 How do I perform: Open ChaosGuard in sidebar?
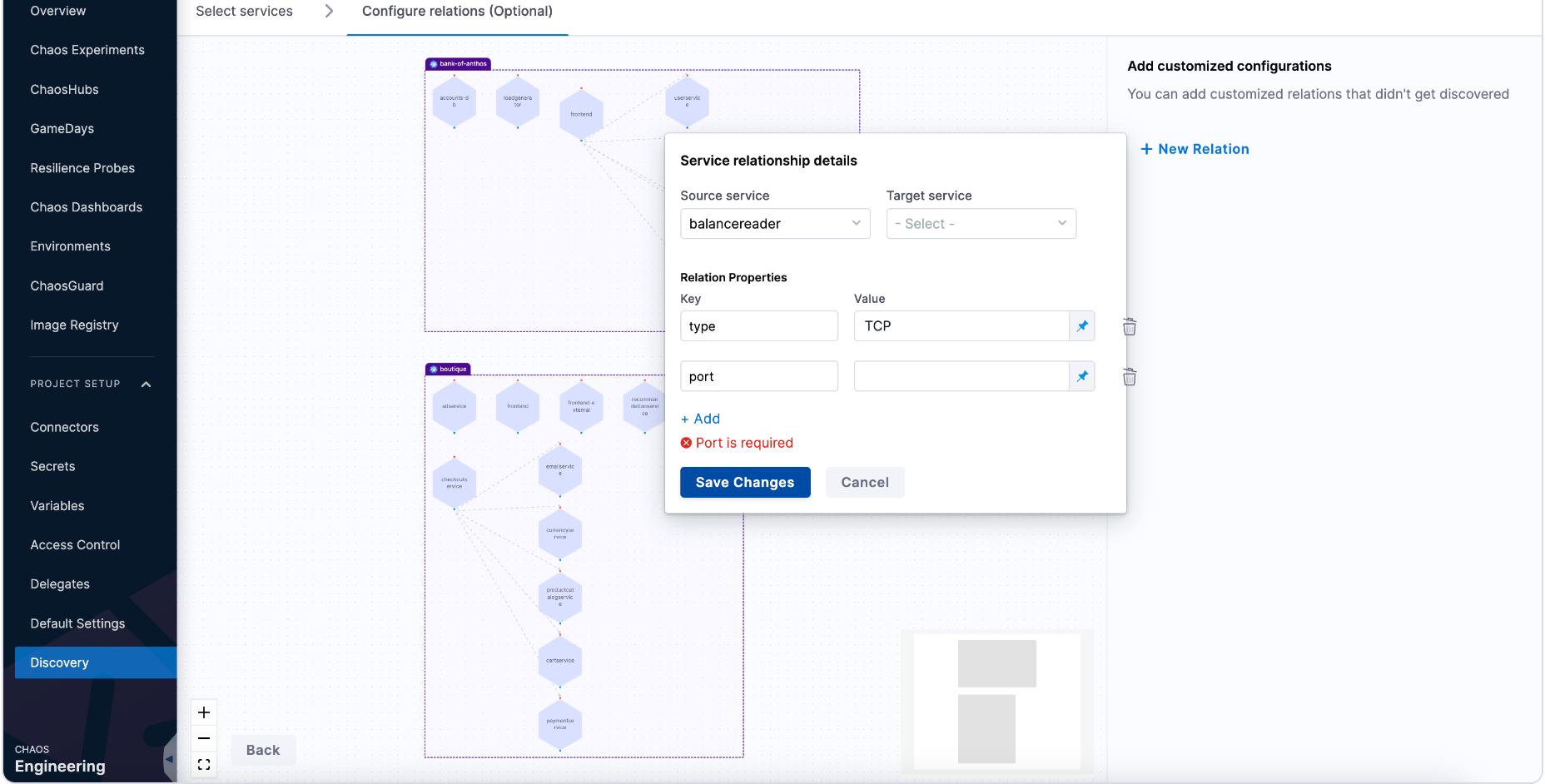point(67,285)
